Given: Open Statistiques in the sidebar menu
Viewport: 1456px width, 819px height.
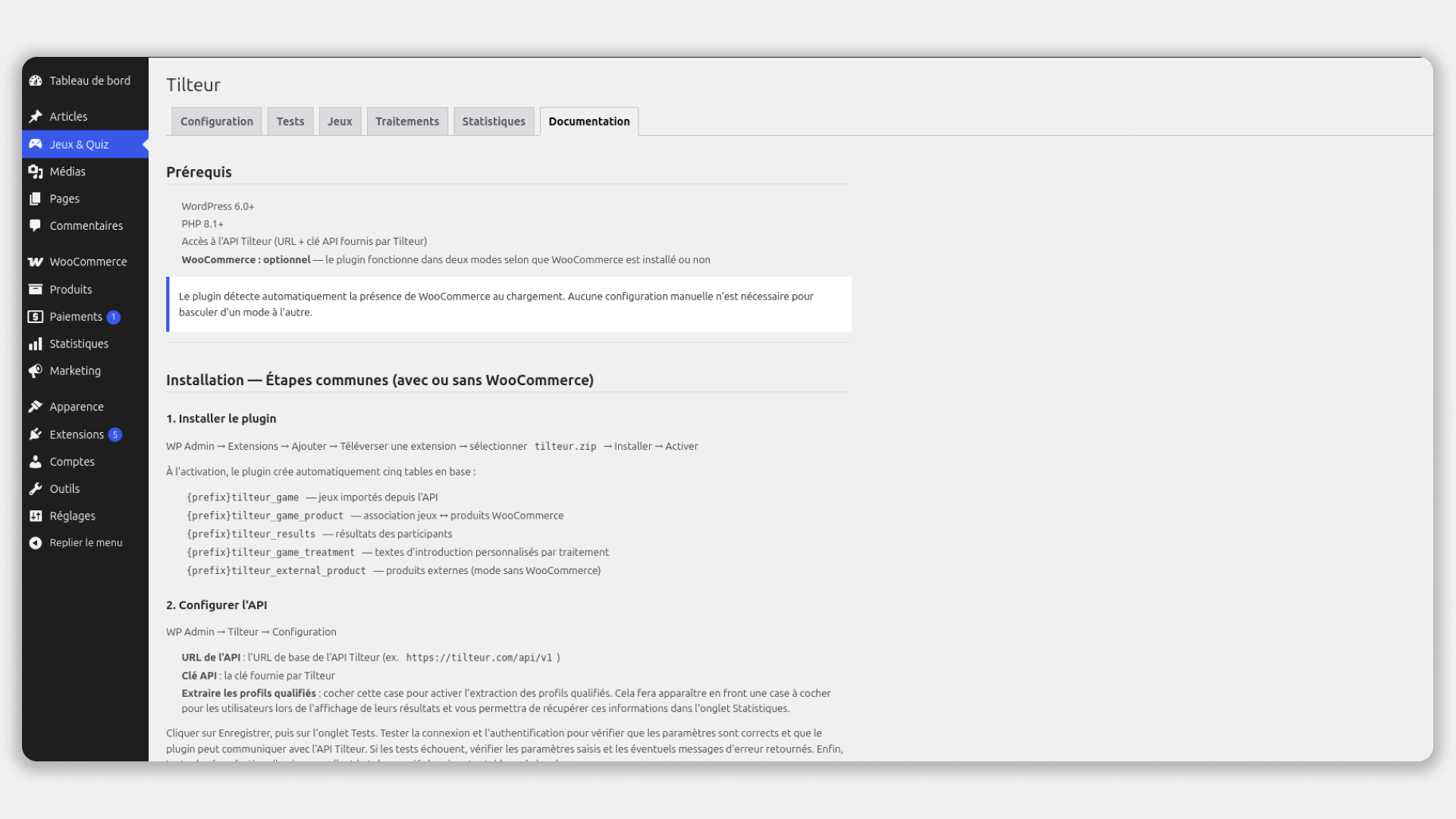Looking at the screenshot, I should pyautogui.click(x=79, y=344).
